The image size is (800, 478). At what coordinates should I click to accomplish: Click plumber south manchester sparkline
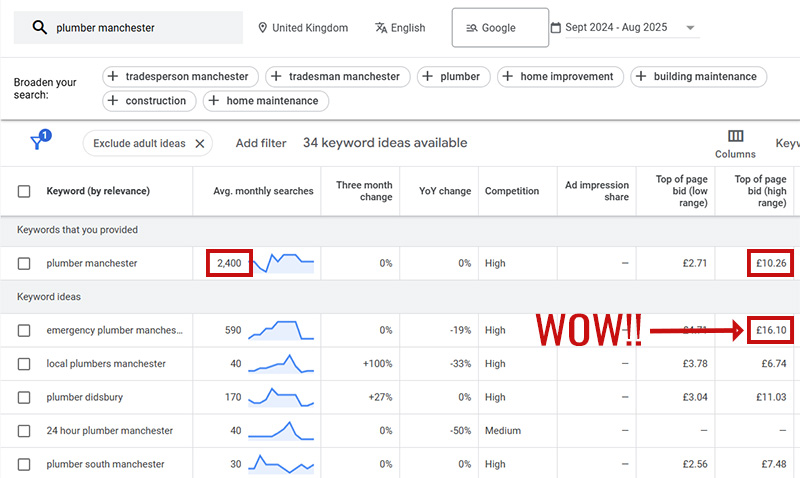(281, 465)
